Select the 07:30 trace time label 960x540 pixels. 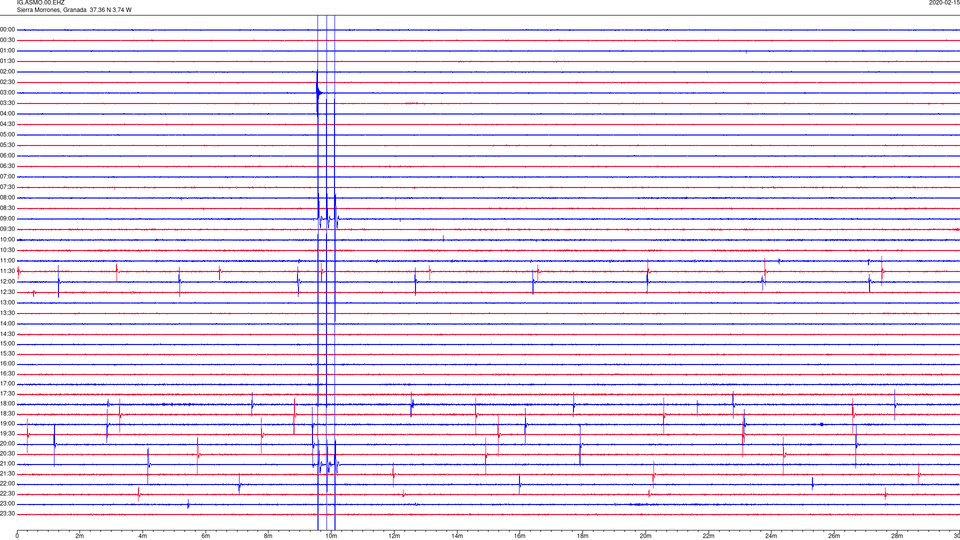click(x=7, y=187)
